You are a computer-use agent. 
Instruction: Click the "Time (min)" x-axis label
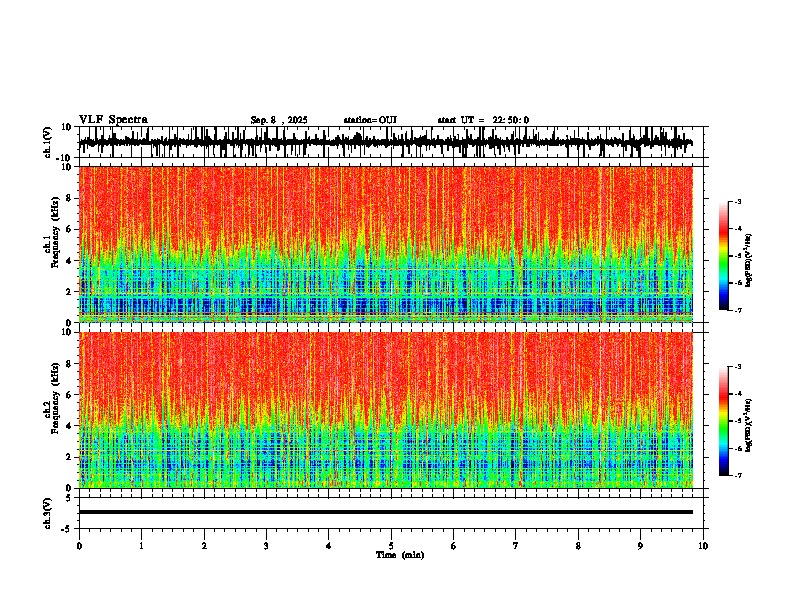[x=400, y=555]
